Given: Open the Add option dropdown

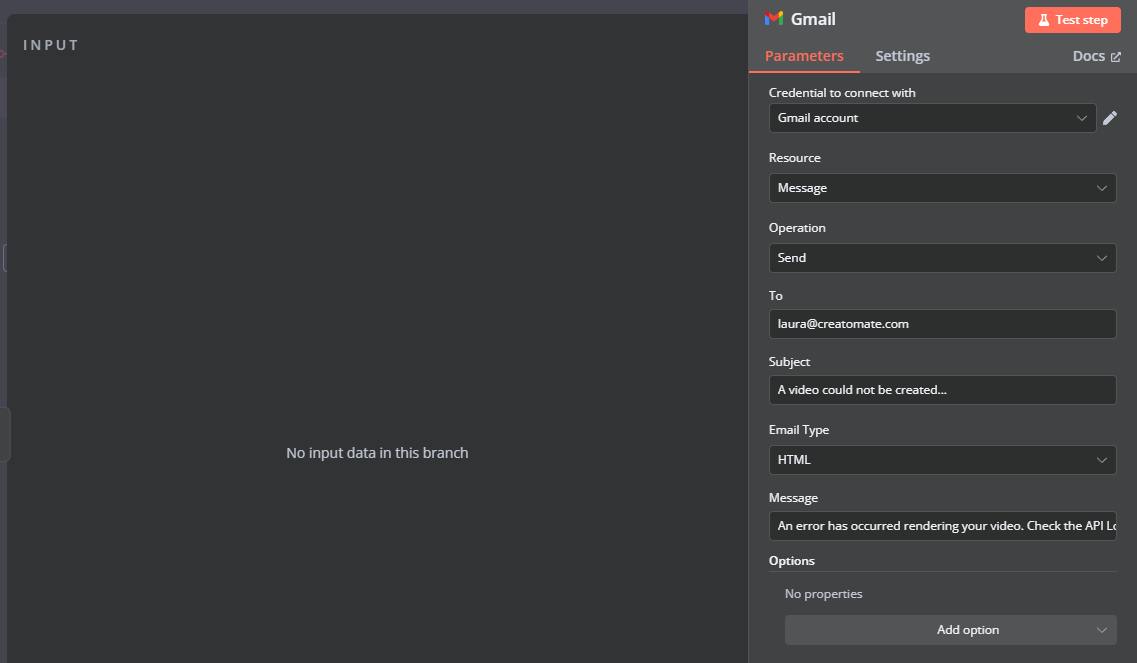Looking at the screenshot, I should [950, 630].
